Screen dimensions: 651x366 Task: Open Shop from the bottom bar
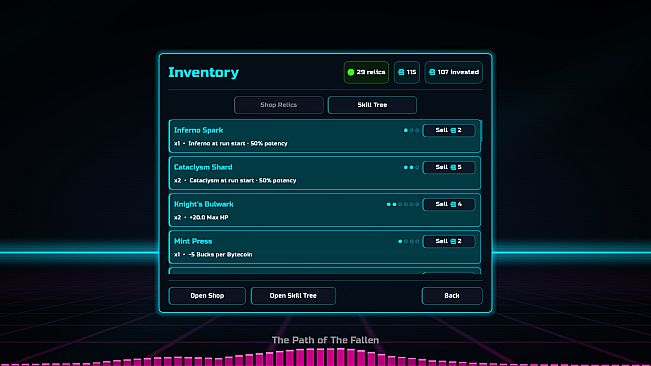207,296
